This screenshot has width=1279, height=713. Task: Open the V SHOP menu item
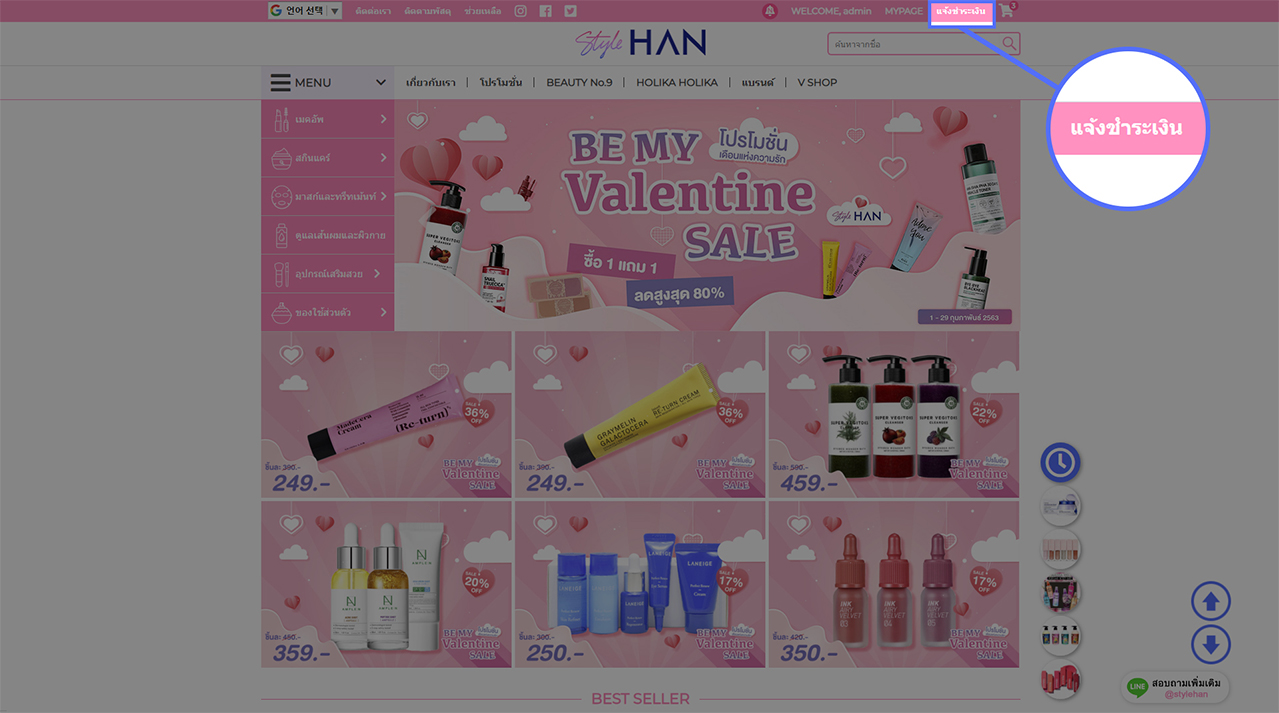point(817,83)
